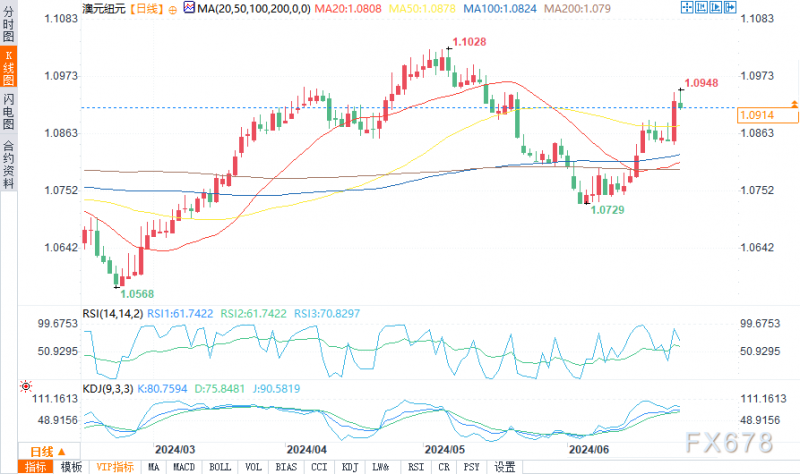Click the crosshair icon beside 日线 label
800x474 pixels.
coord(172,9)
